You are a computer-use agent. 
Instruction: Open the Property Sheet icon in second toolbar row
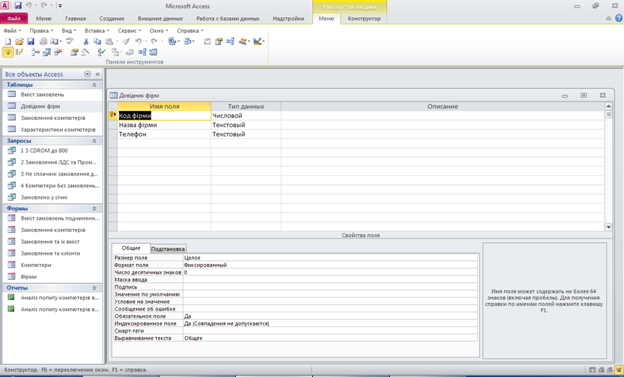click(74, 52)
